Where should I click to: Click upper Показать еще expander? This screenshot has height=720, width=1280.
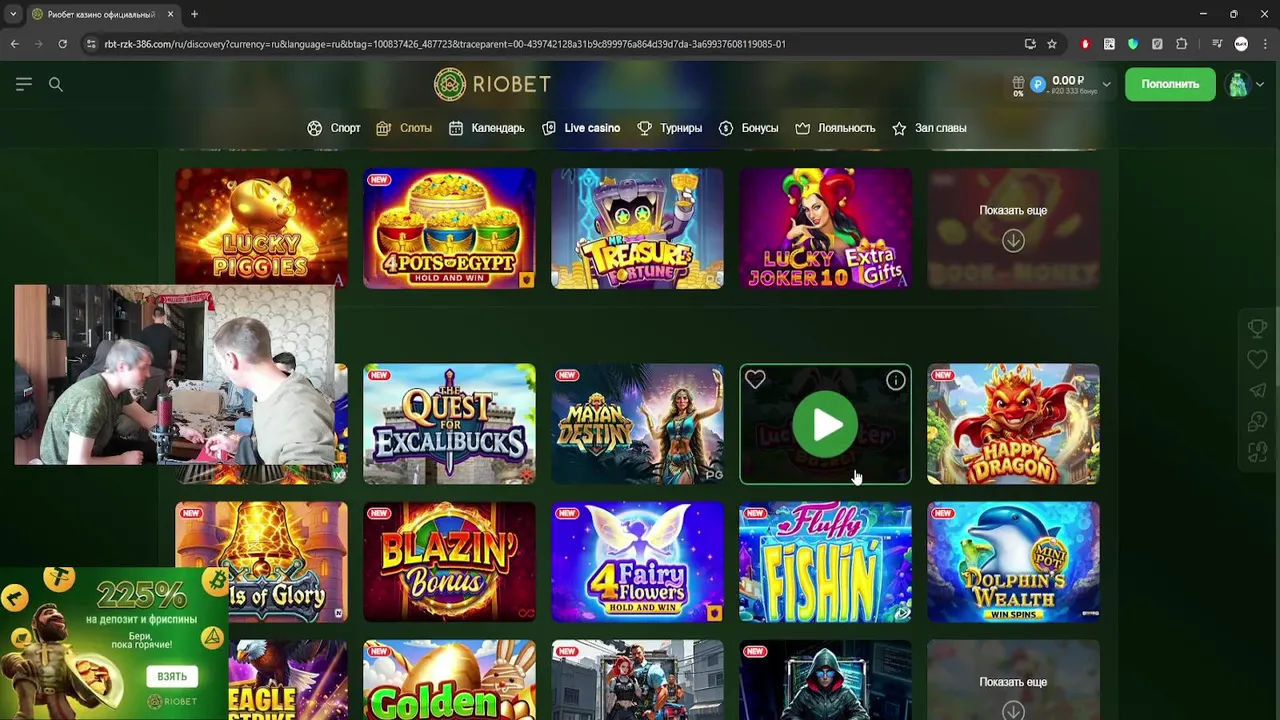tap(1013, 228)
